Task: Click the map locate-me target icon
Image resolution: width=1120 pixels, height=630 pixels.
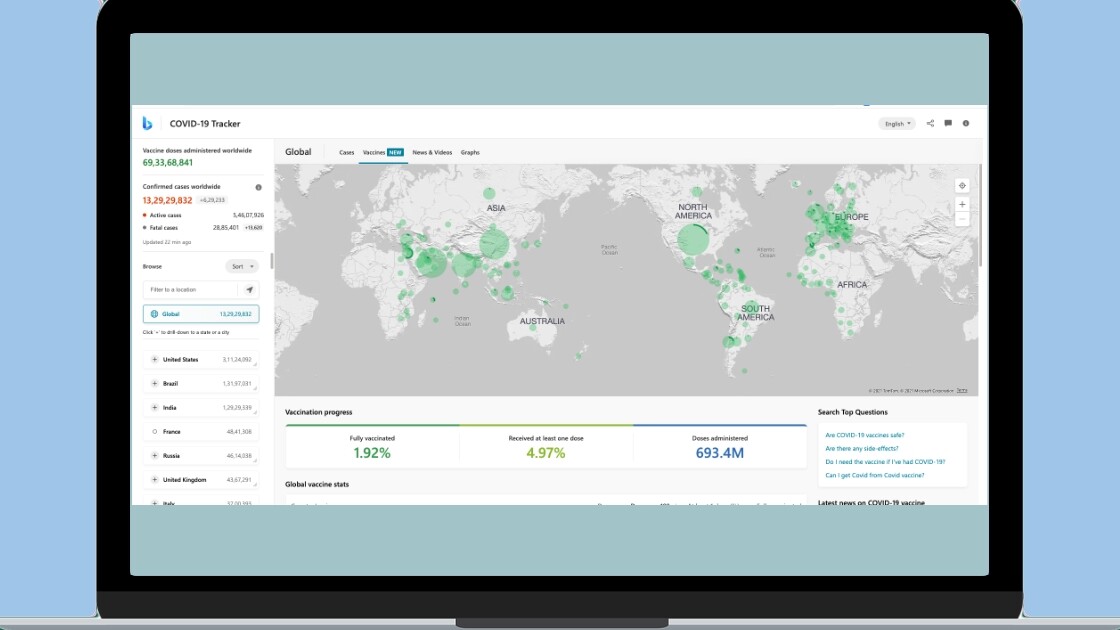Action: [x=962, y=185]
